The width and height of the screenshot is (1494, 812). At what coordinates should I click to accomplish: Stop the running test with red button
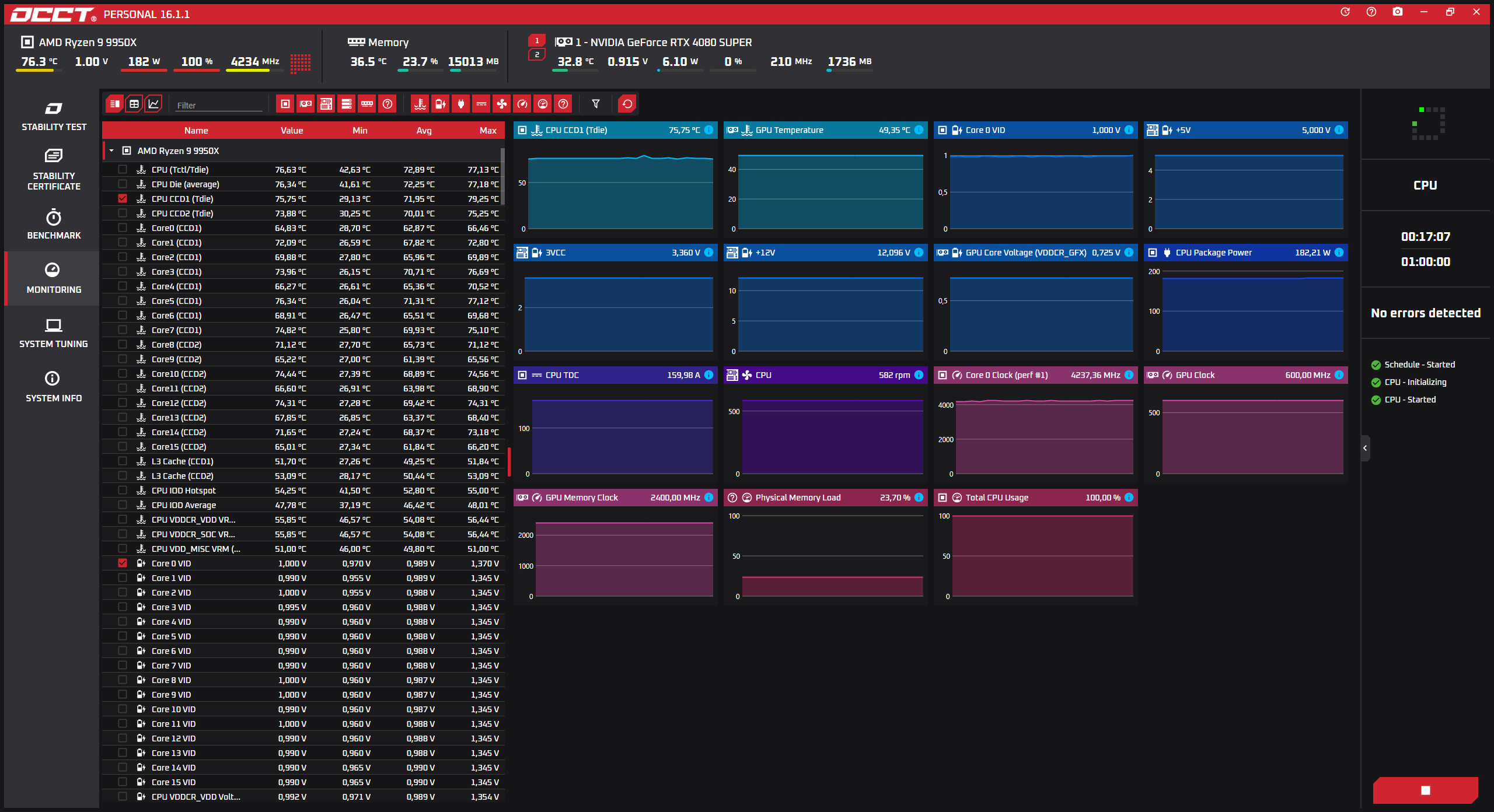(1425, 790)
